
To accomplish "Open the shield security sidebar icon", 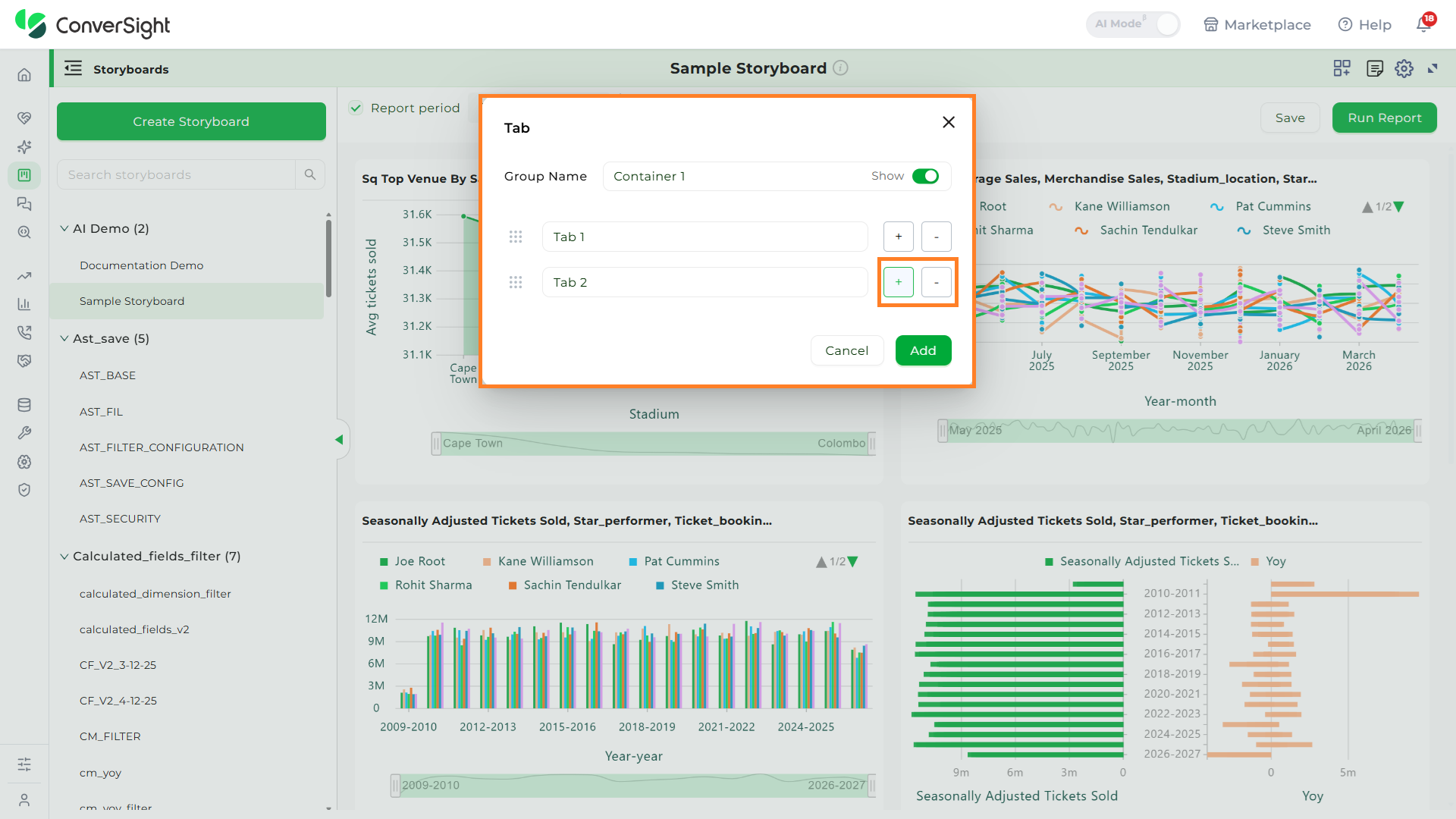I will pos(24,490).
